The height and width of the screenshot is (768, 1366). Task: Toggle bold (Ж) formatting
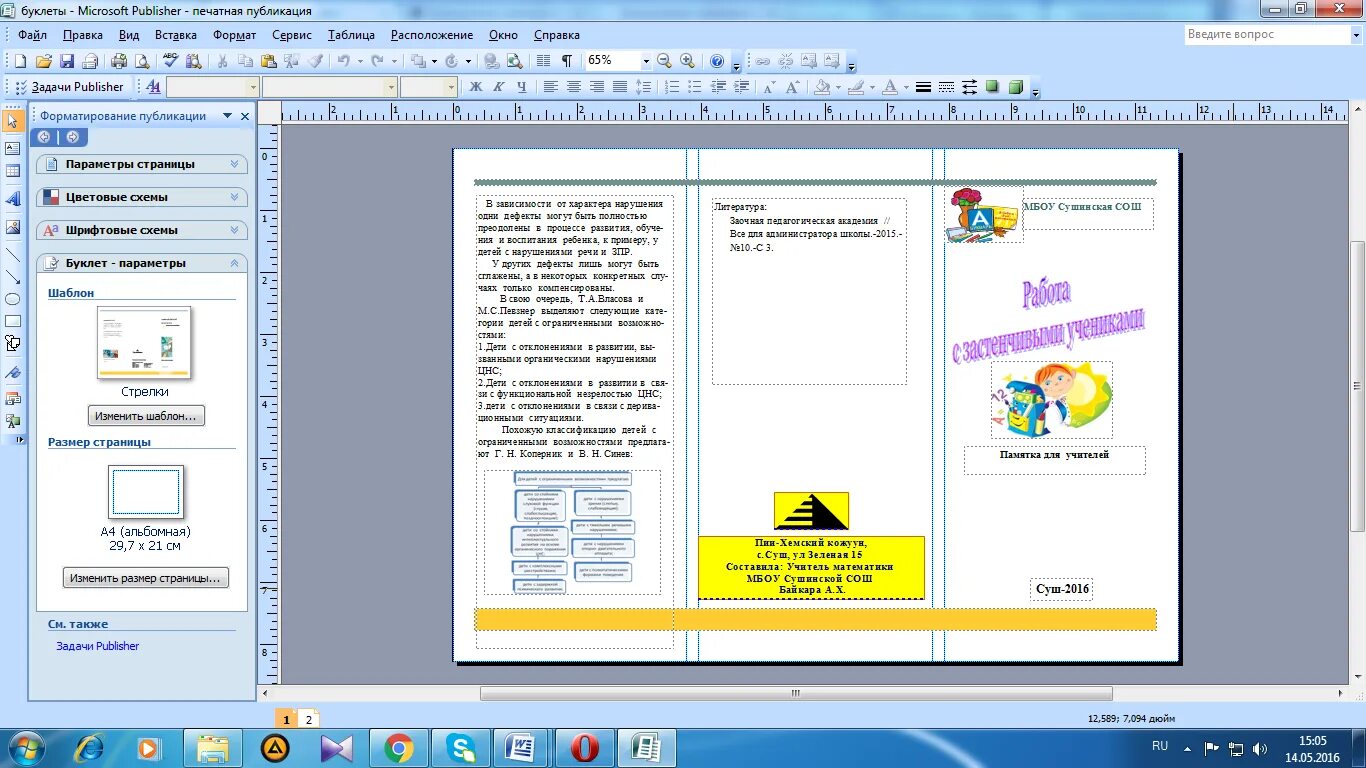coord(476,87)
